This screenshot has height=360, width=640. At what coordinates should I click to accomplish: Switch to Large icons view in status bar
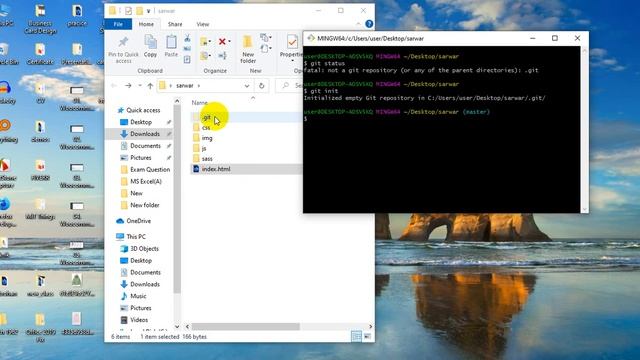pos(367,336)
